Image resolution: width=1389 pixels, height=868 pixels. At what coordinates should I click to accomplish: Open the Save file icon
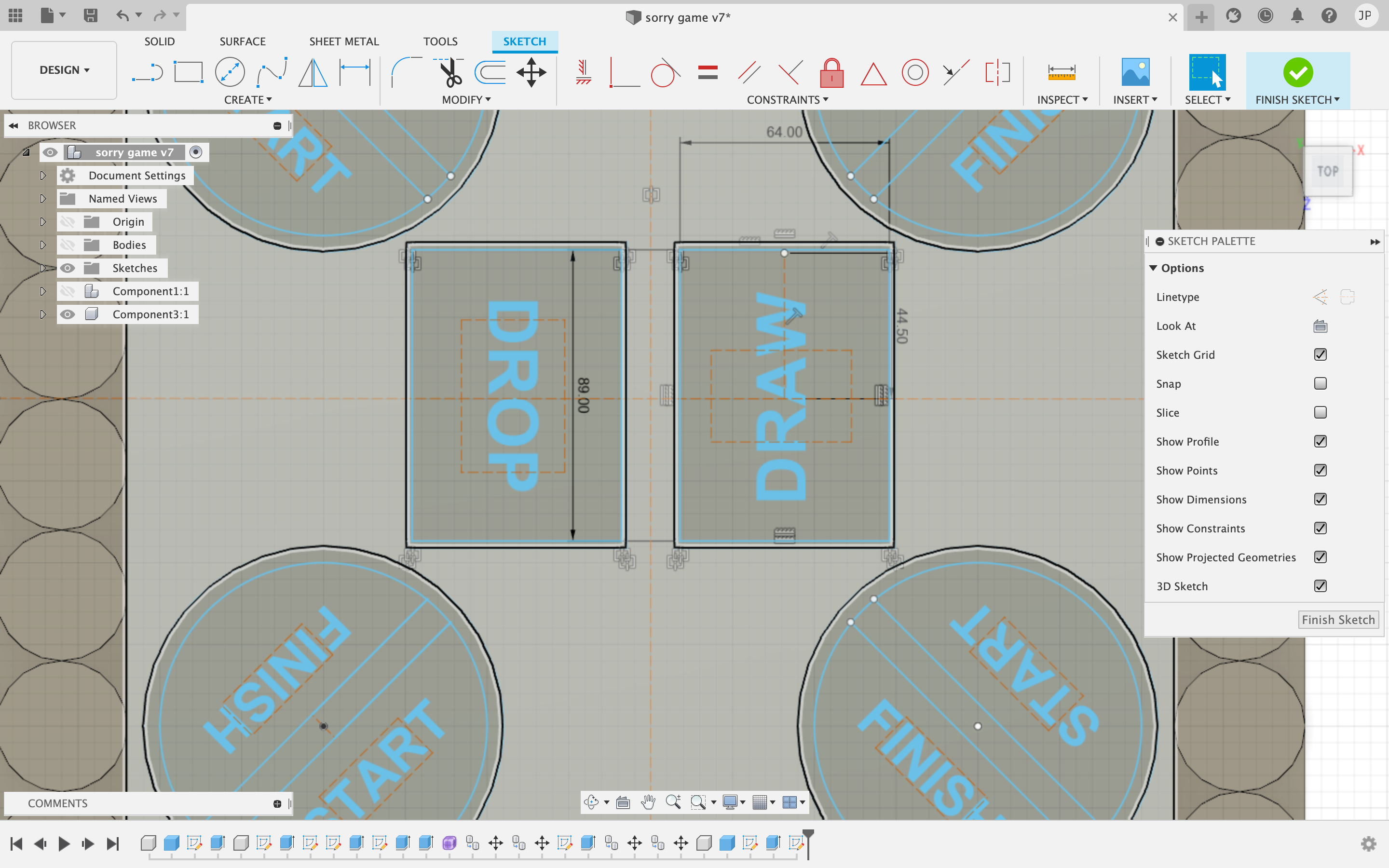coord(90,15)
